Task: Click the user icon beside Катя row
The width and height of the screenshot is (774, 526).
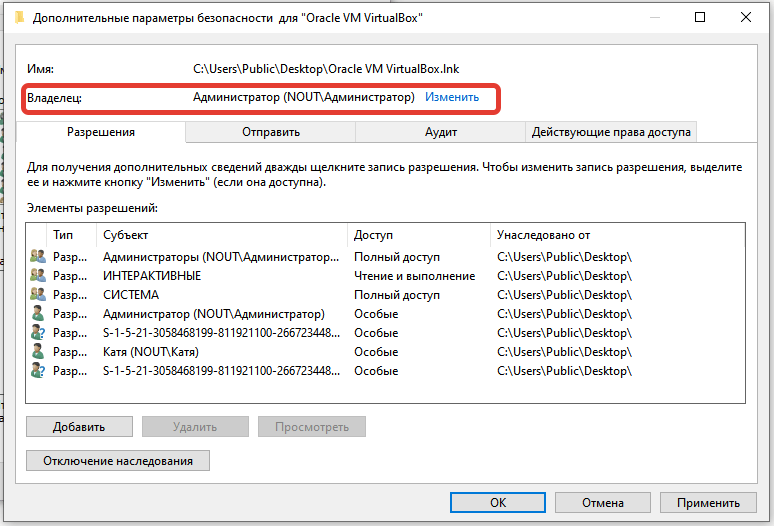Action: 37,352
